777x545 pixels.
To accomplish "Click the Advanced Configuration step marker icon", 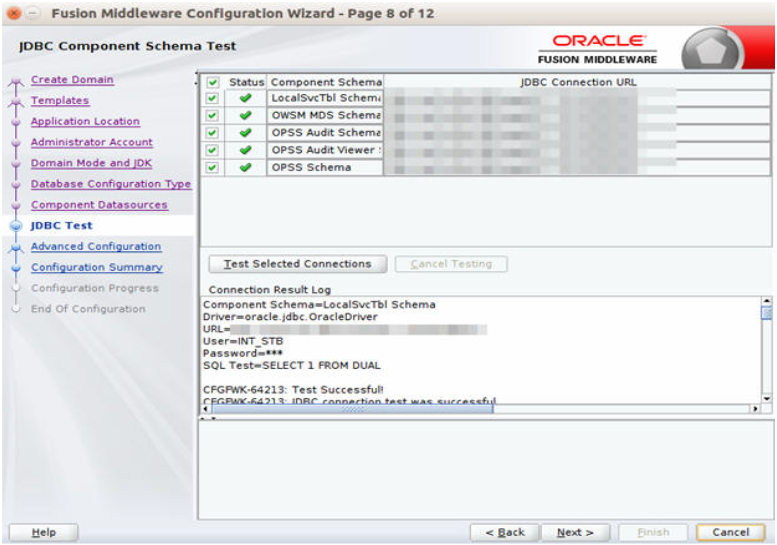I will [16, 247].
